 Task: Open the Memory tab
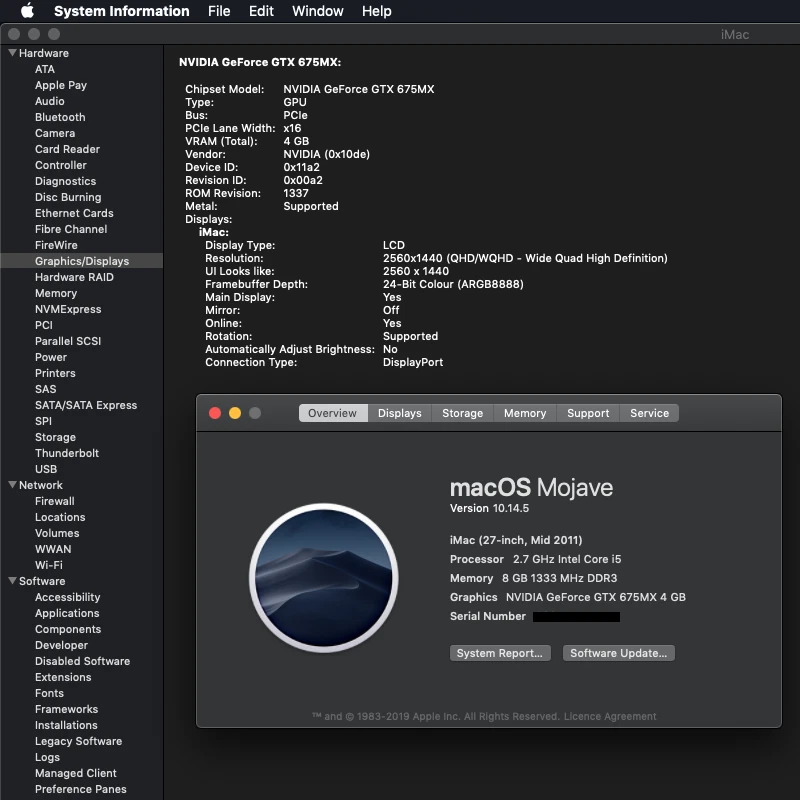click(524, 412)
